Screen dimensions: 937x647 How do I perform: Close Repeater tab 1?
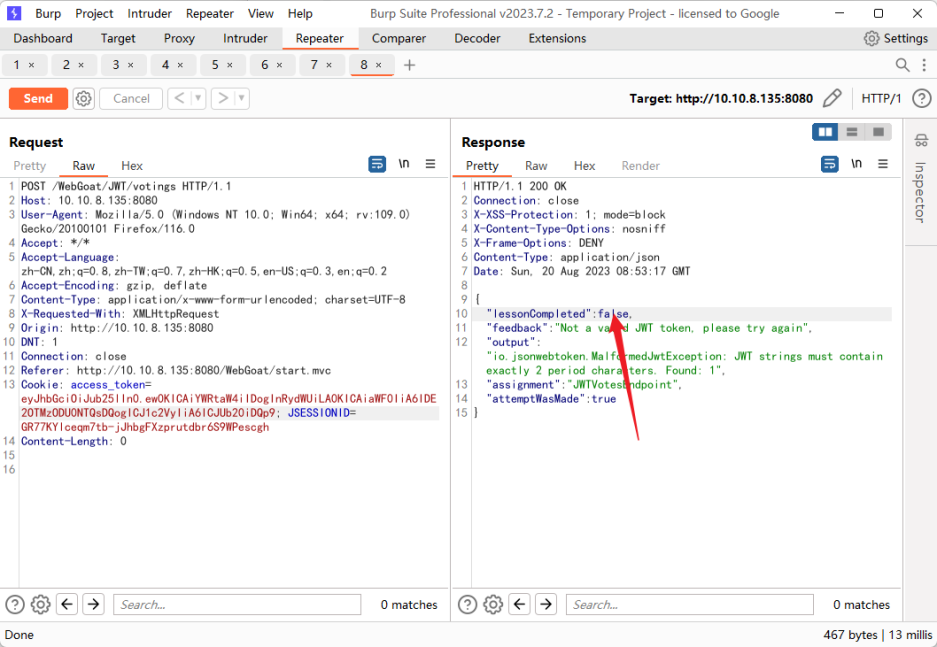pos(32,65)
